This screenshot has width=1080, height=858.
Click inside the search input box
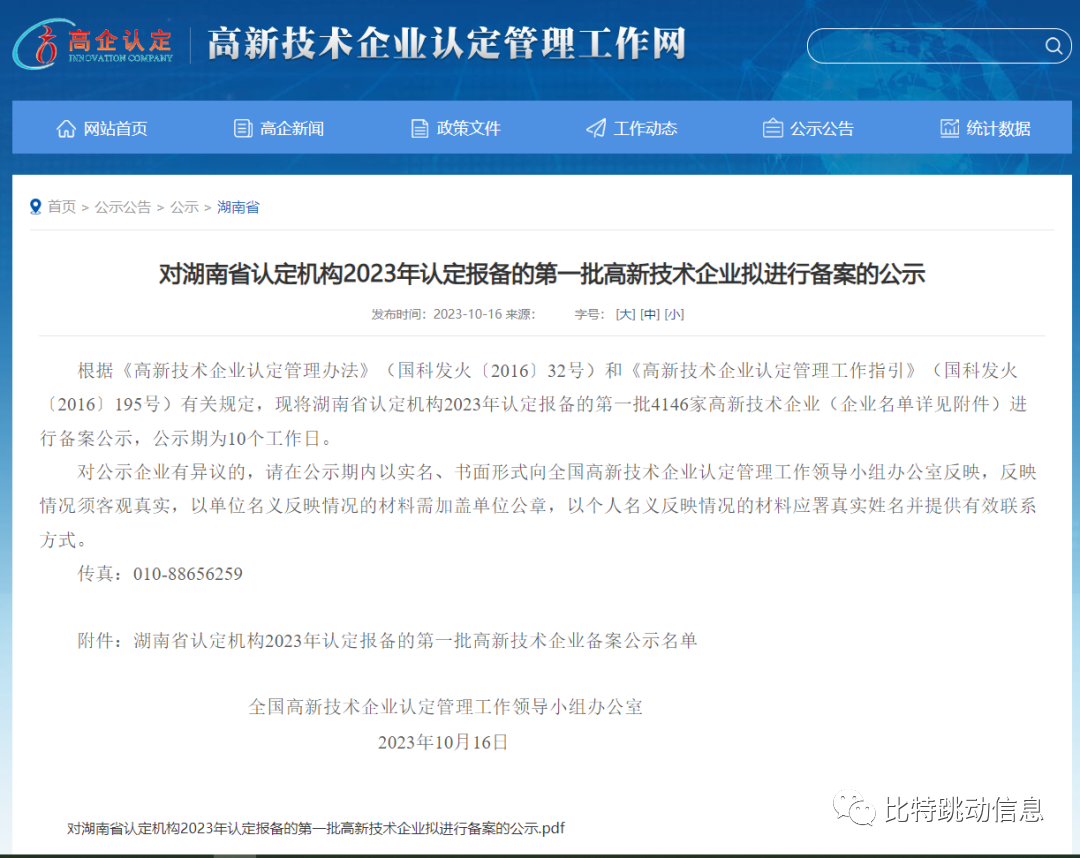pyautogui.click(x=920, y=46)
